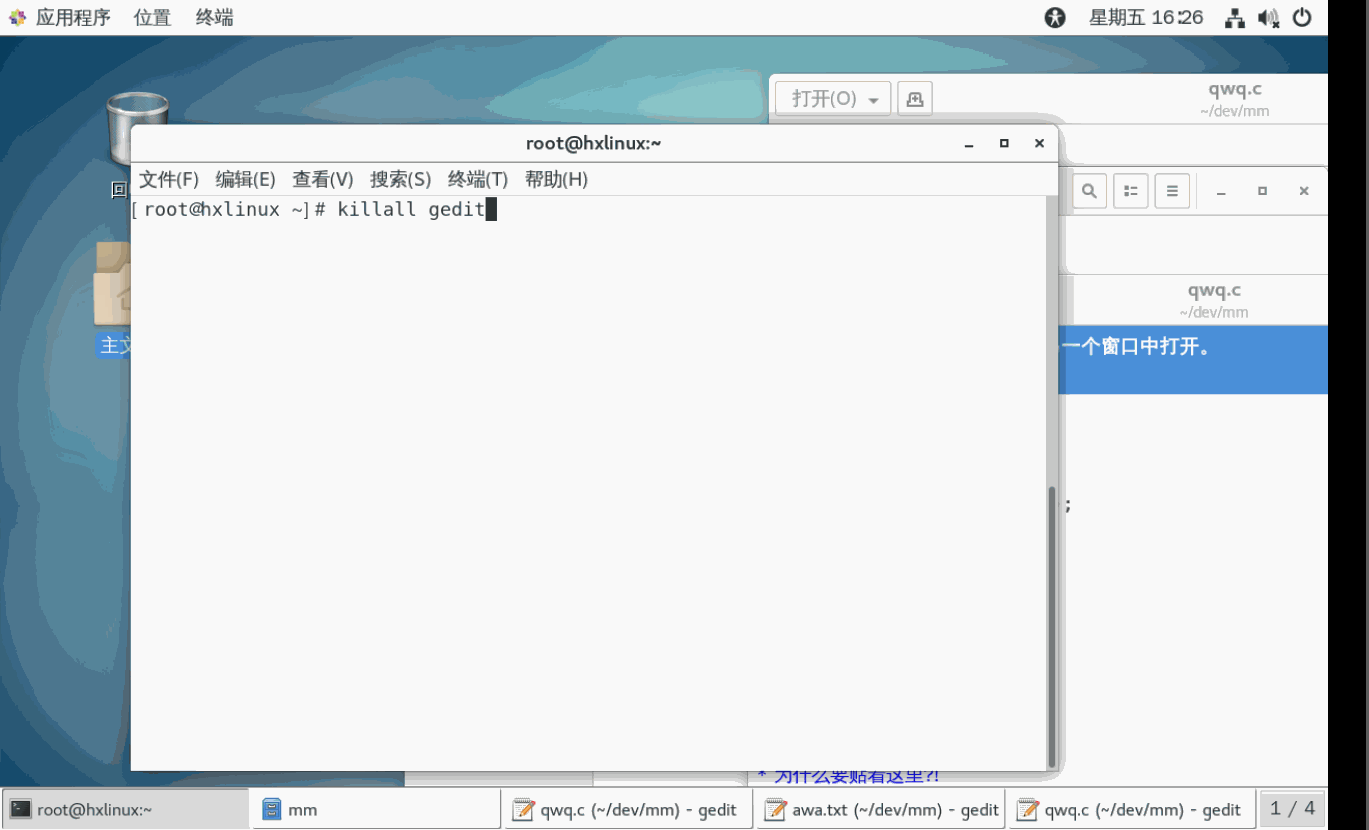1369x830 pixels.
Task: Click the network connection icon in top bar
Action: (x=1235, y=17)
